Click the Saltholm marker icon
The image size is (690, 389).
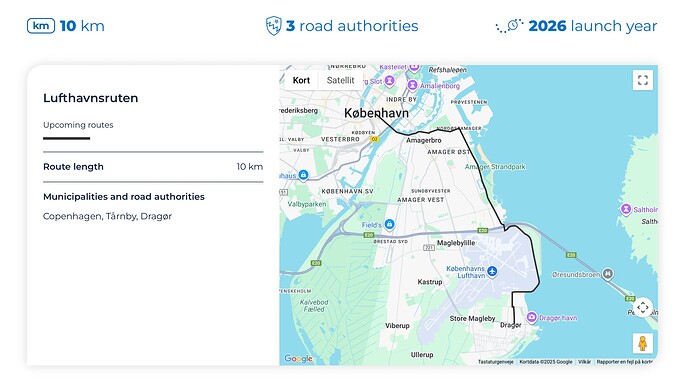tap(626, 209)
